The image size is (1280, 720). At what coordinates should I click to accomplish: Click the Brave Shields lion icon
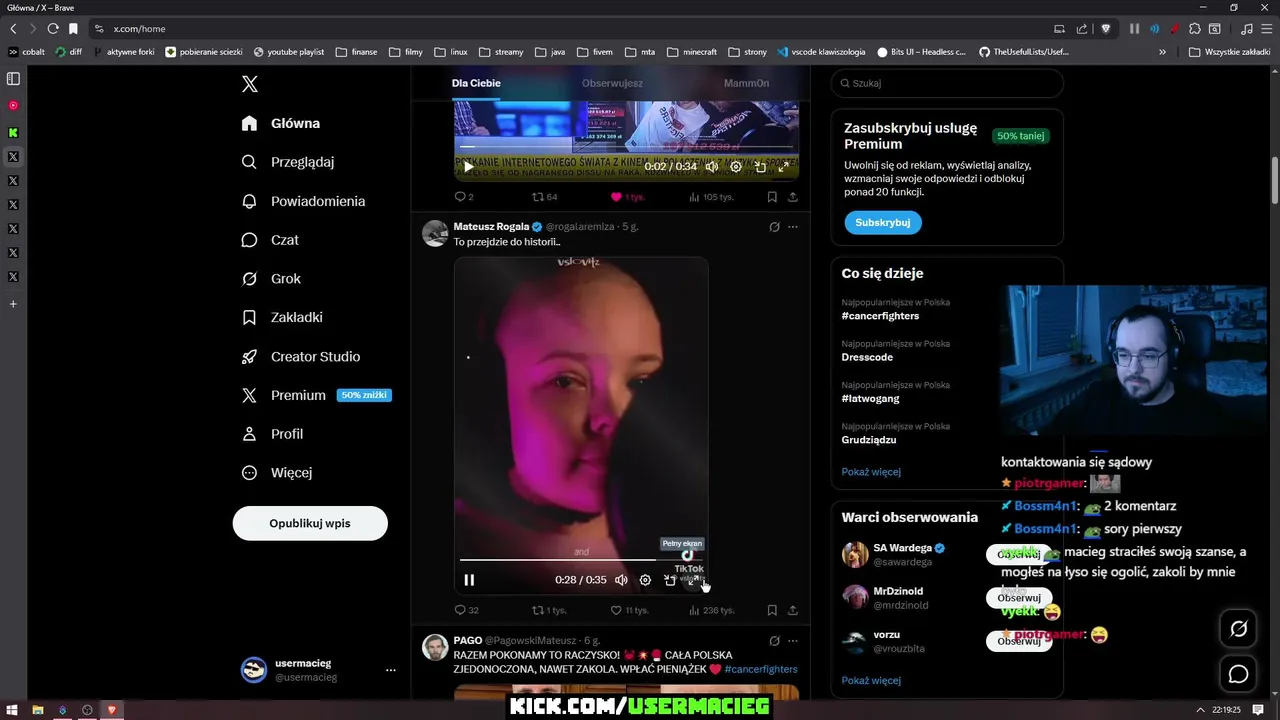pyautogui.click(x=1105, y=29)
